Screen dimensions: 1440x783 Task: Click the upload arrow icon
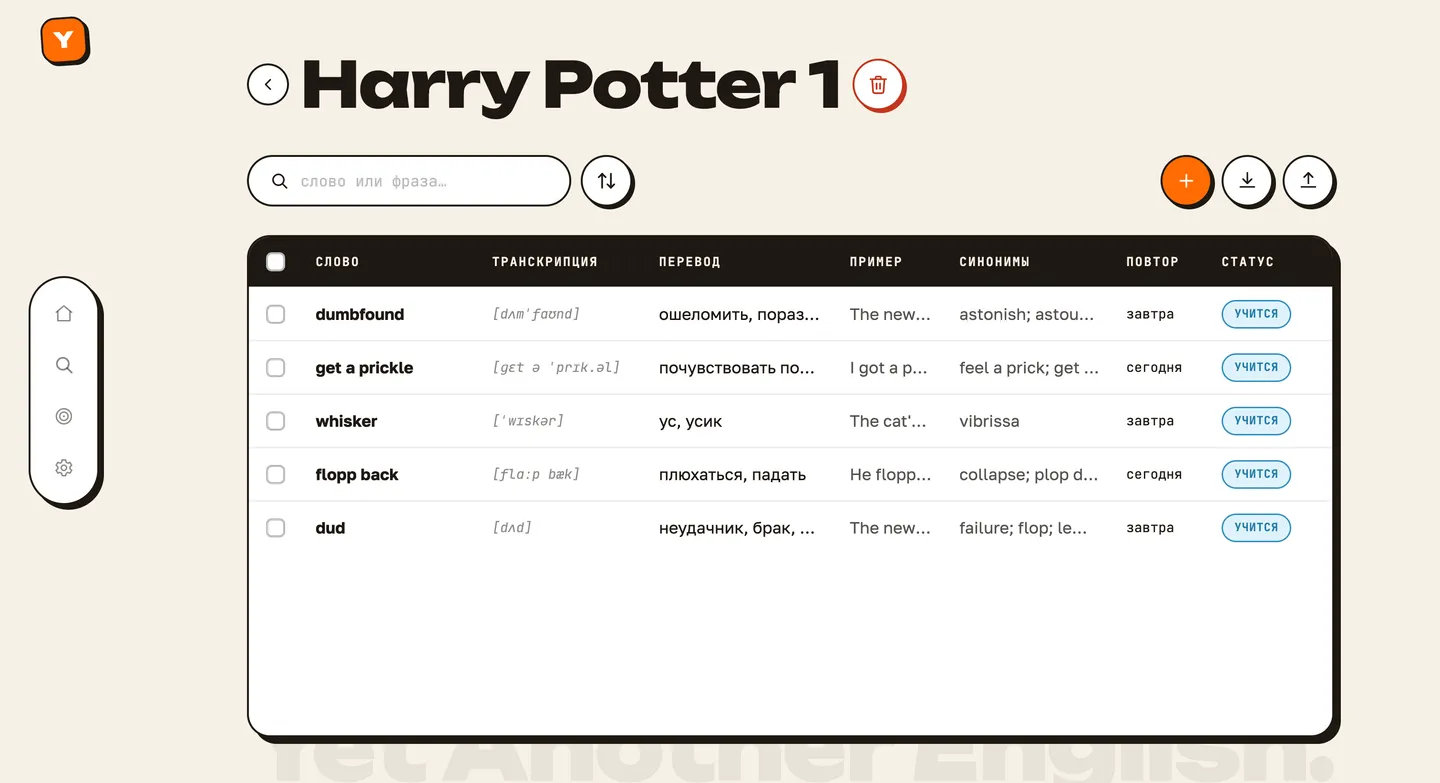coord(1308,181)
